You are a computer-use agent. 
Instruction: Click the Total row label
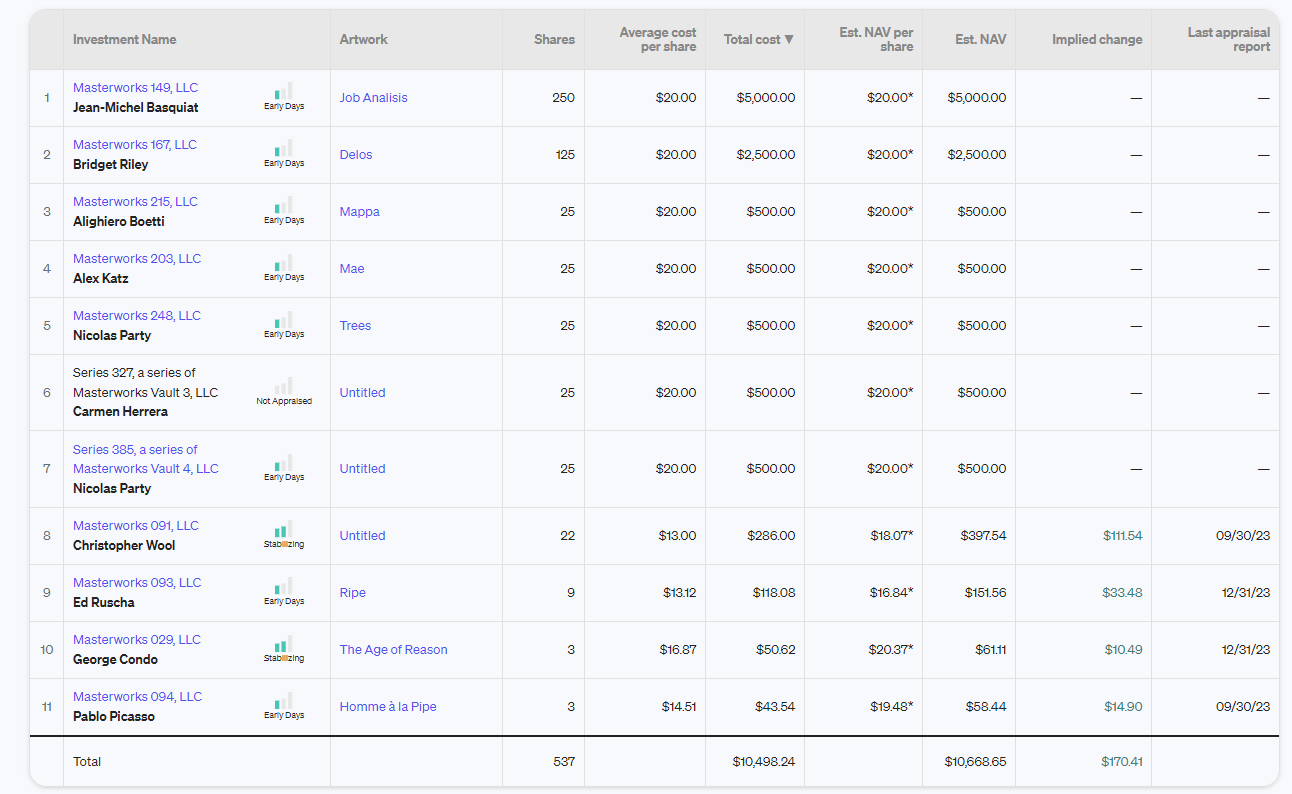(87, 761)
